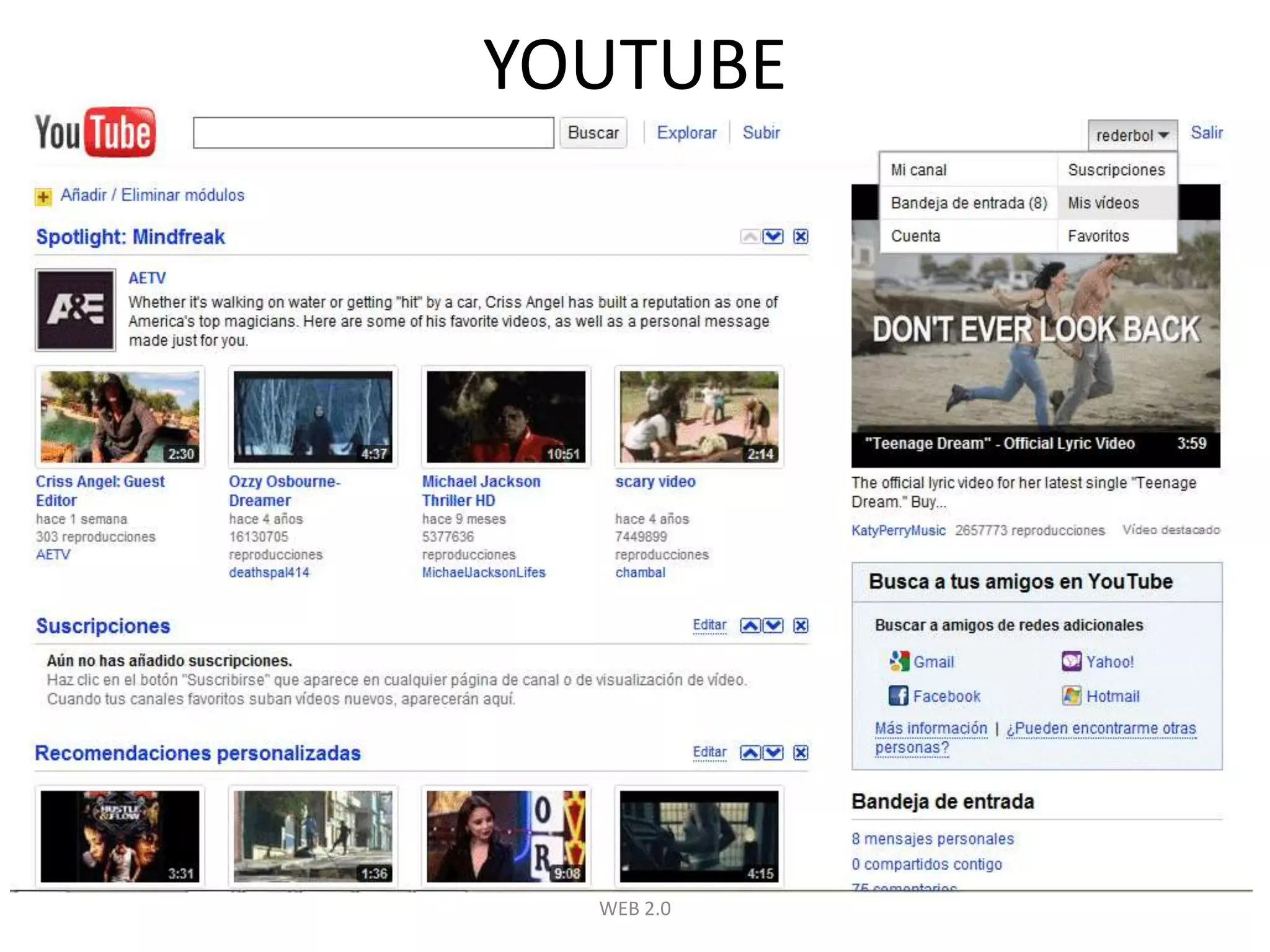
Task: Open recommended video with 3:31 duration
Action: click(x=120, y=837)
